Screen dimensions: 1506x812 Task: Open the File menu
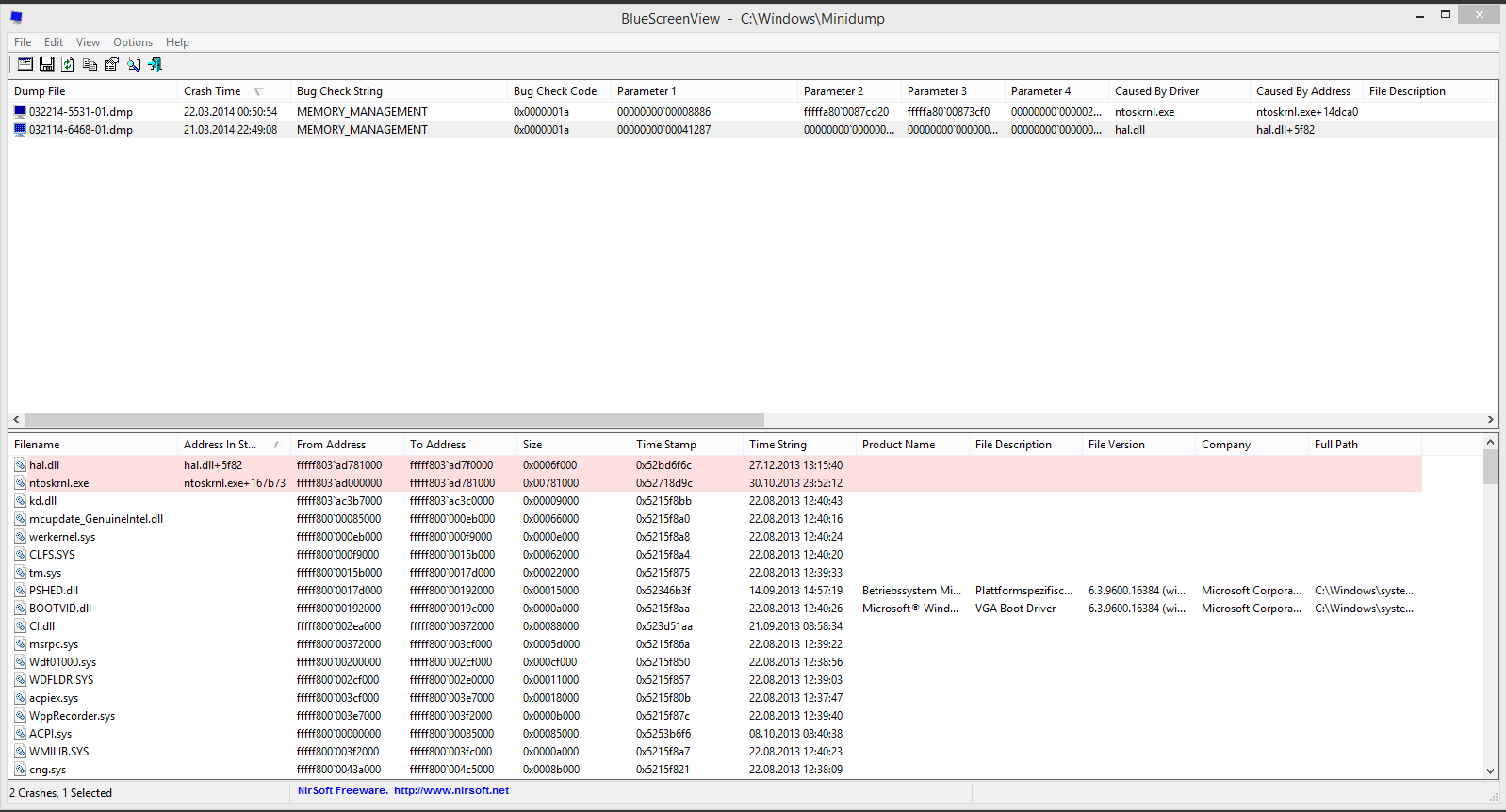point(23,42)
